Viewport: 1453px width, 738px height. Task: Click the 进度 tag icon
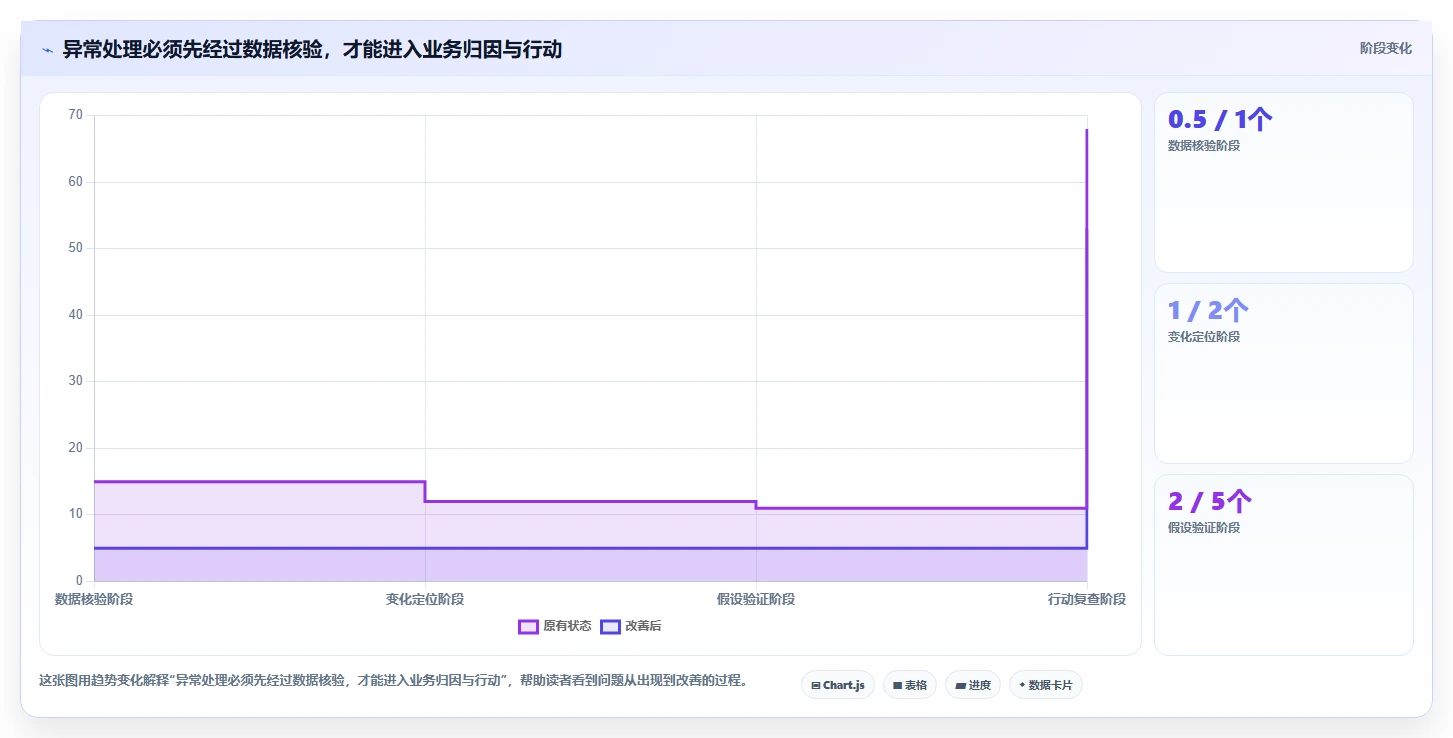coord(960,685)
